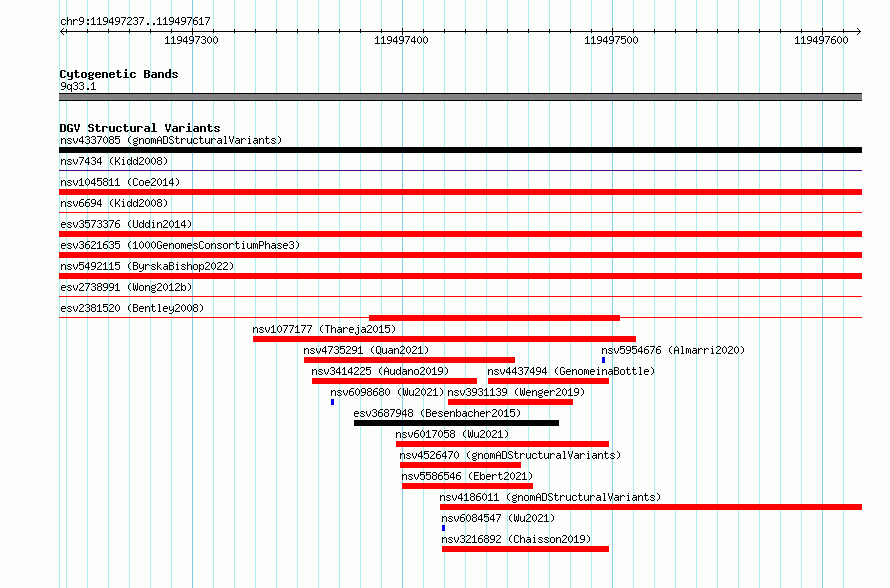Click the thick red segment of esv2381520
This screenshot has width=890, height=588.
point(494,318)
